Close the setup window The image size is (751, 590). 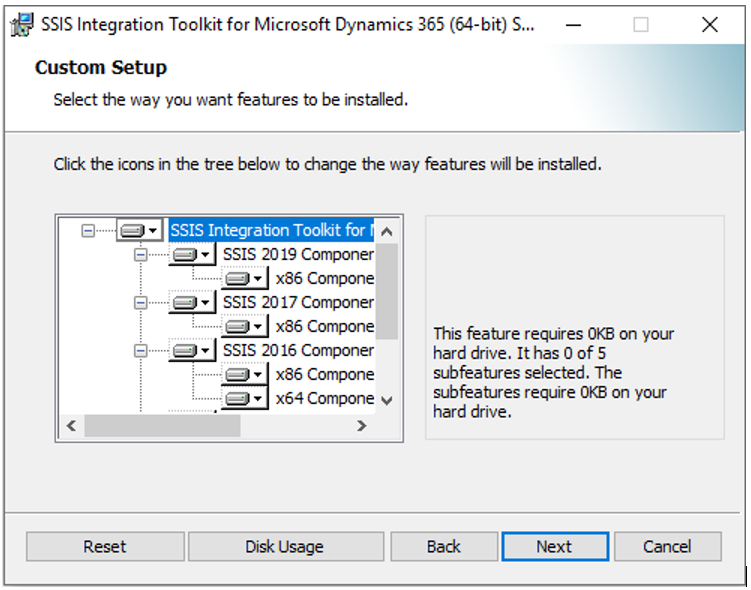[710, 25]
